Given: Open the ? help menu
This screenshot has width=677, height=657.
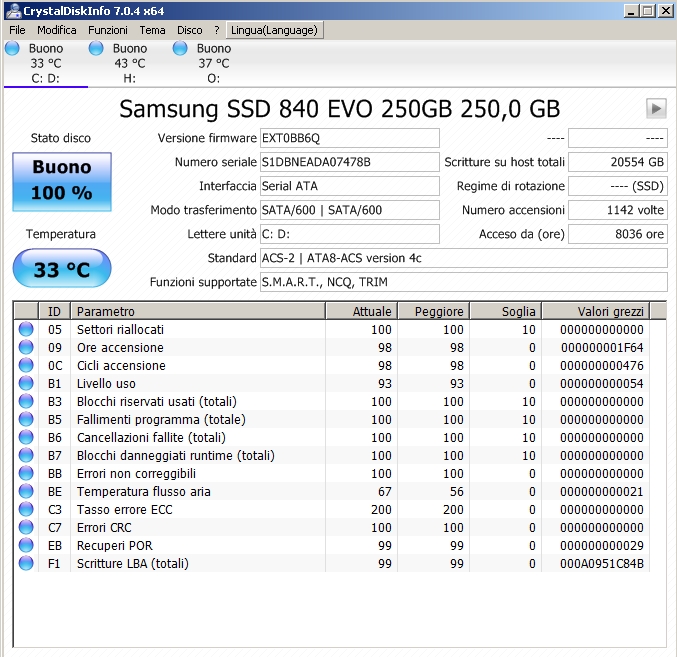Looking at the screenshot, I should click(x=217, y=30).
